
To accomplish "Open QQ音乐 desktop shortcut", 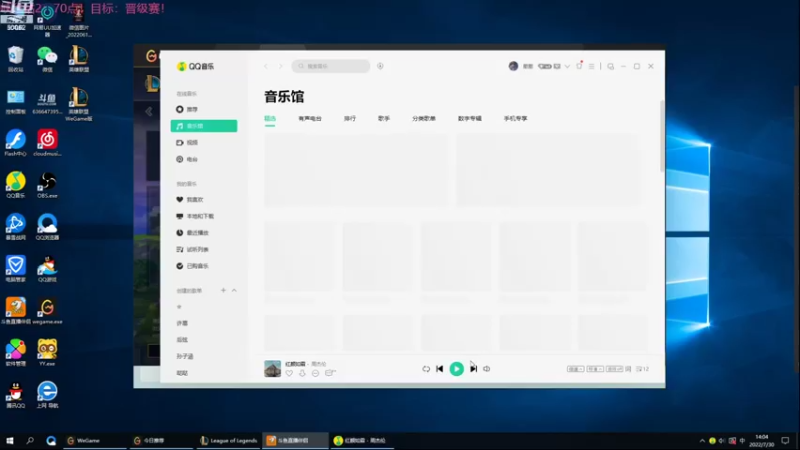I will (16, 185).
